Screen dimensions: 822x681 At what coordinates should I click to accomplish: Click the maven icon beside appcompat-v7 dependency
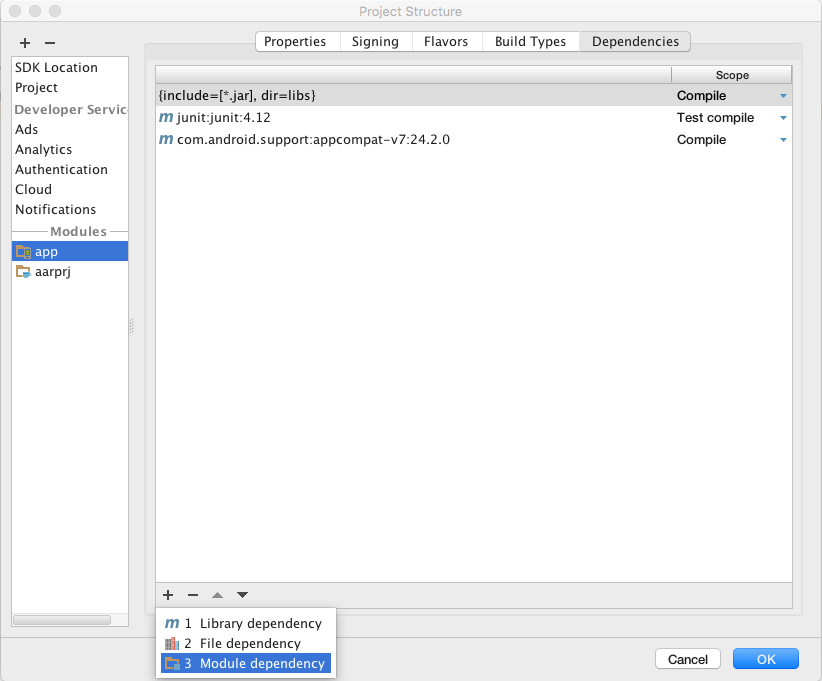point(166,139)
